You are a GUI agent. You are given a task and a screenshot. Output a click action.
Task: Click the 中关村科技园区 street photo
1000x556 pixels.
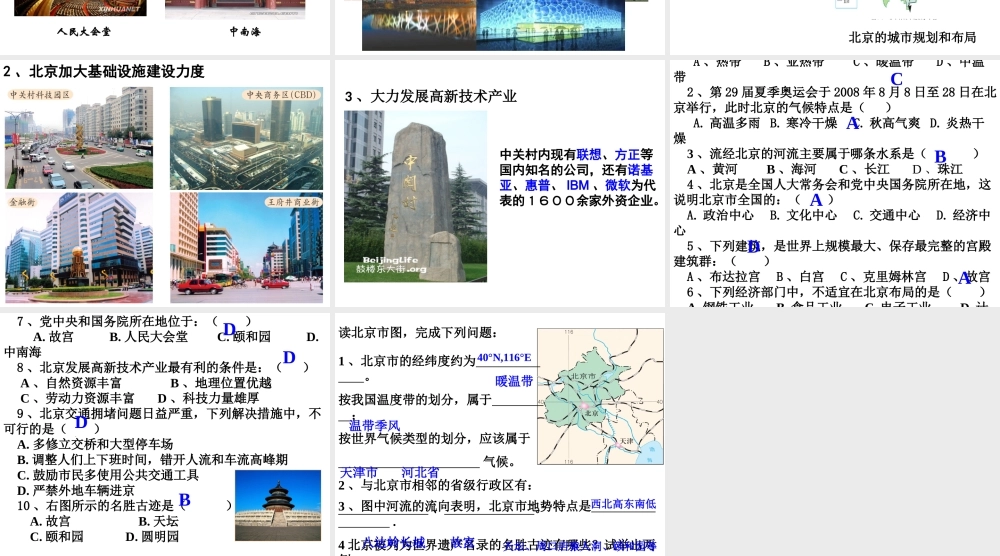(79, 138)
